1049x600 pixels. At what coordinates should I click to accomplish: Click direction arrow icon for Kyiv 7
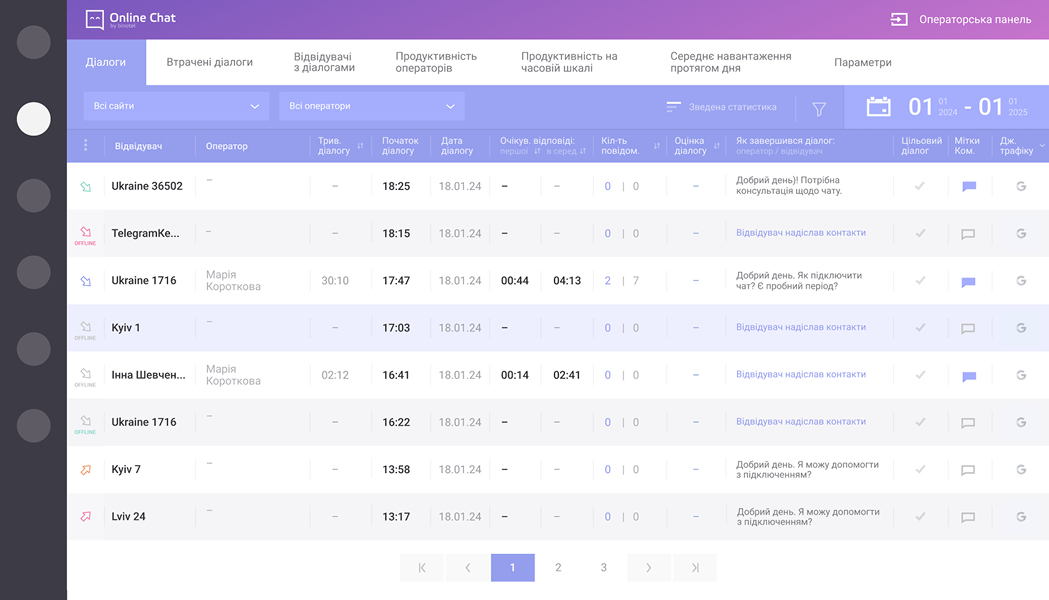[86, 469]
